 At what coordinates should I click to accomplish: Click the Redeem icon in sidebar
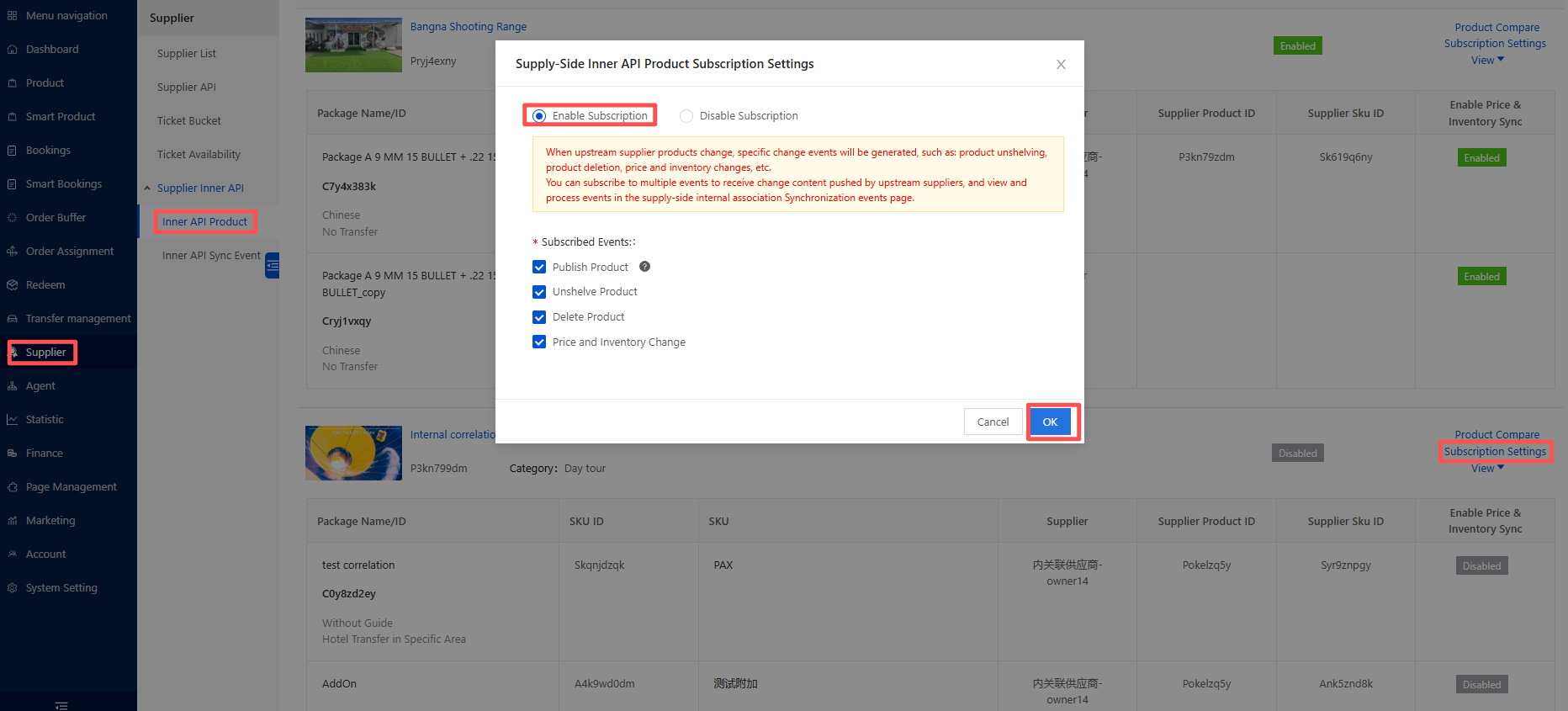(12, 285)
